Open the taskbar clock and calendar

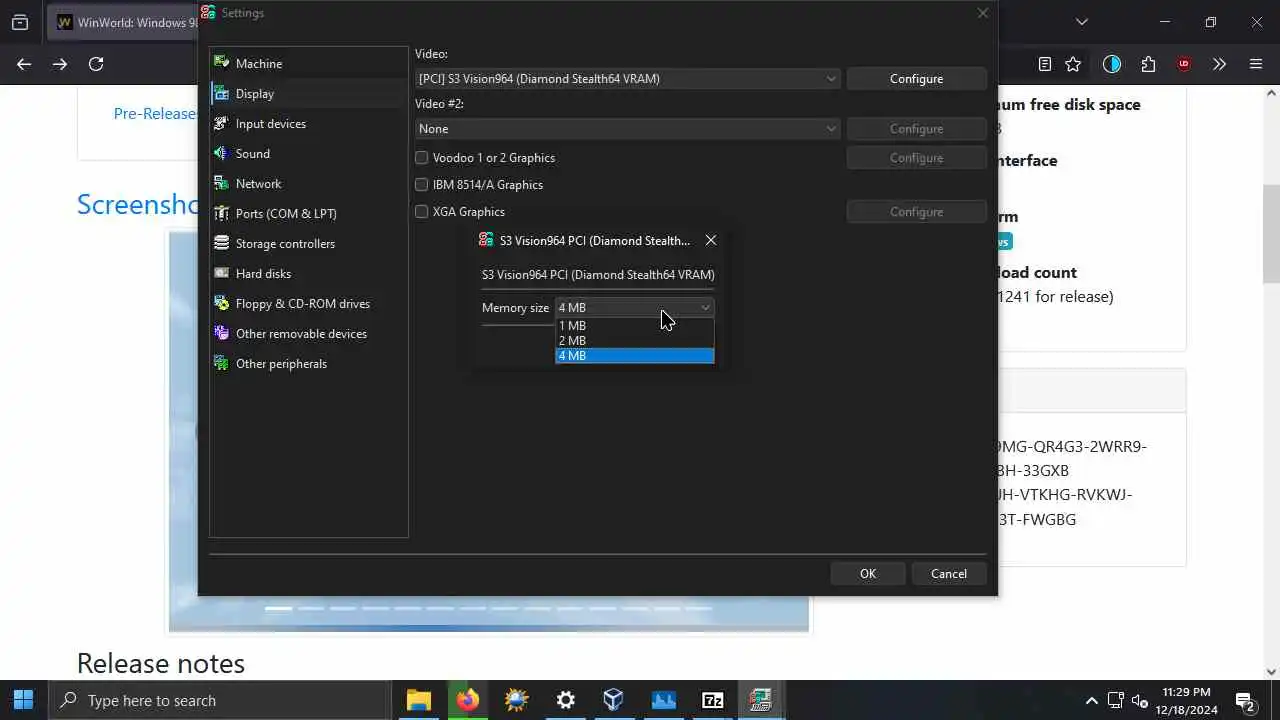tap(1187, 700)
